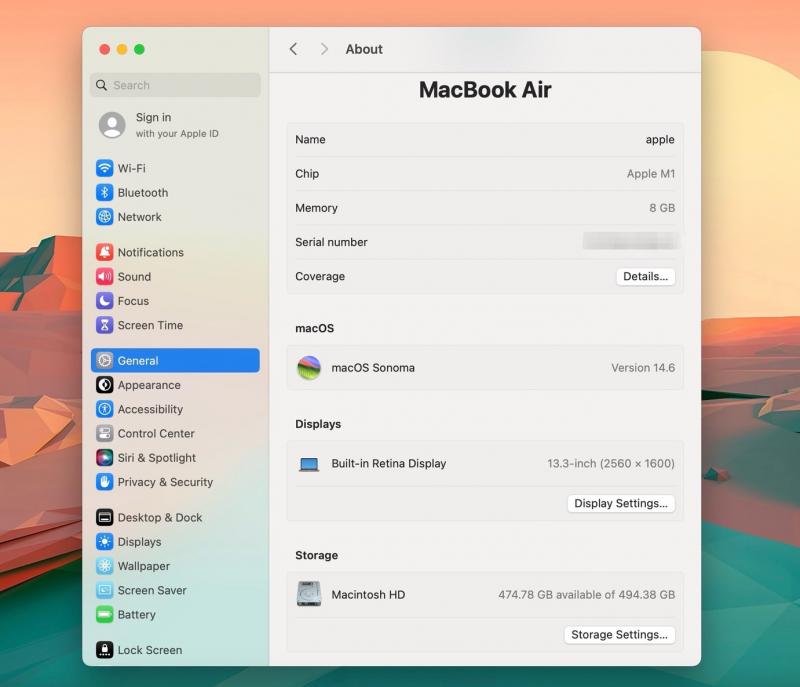
Task: Open coverage Details button
Action: pos(645,276)
